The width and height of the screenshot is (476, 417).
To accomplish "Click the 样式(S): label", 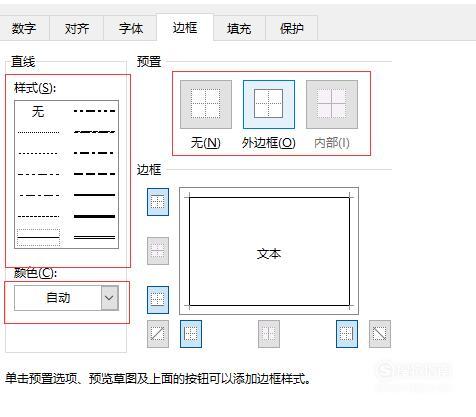I will pyautogui.click(x=35, y=88).
